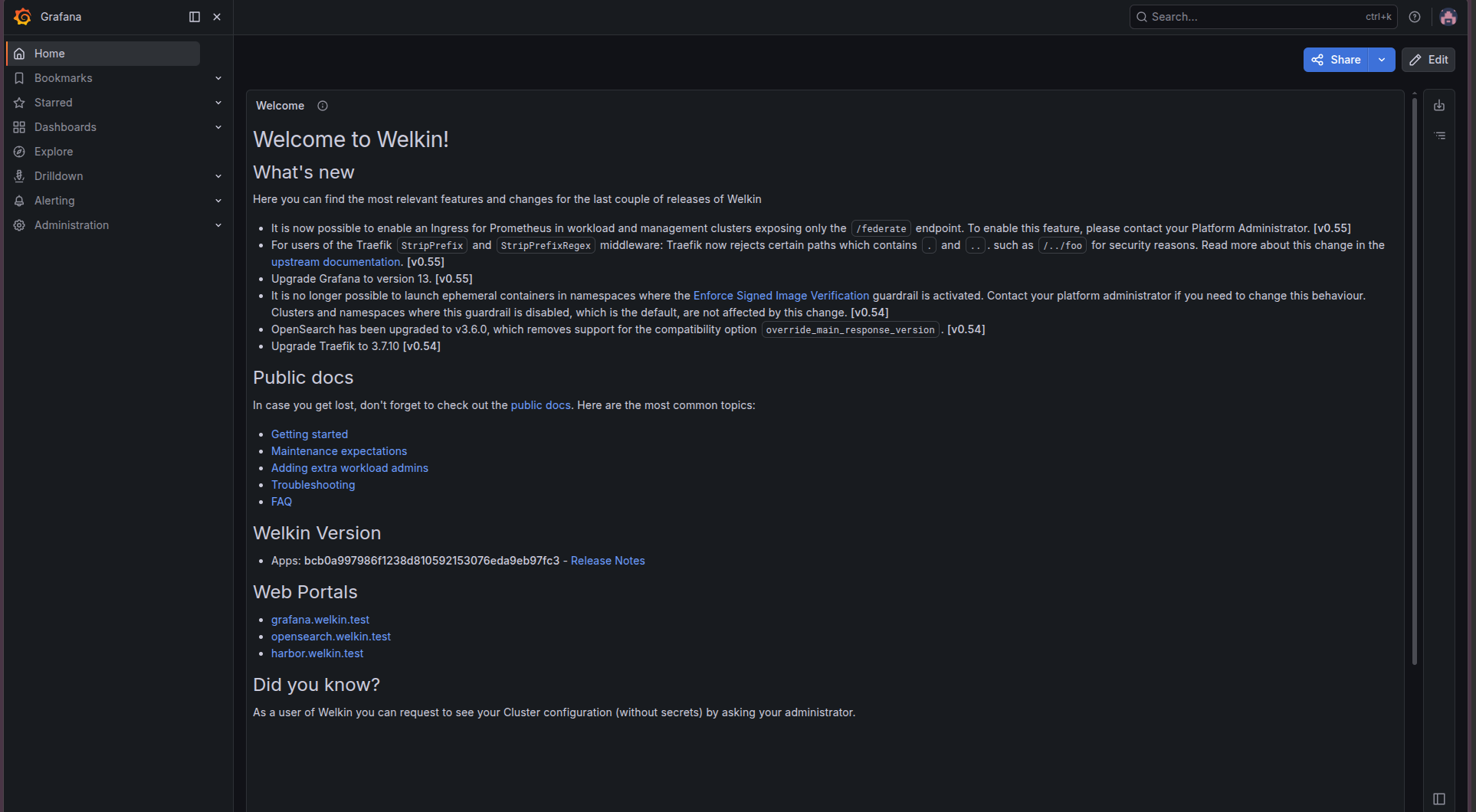Expand the Dashboards section chevron

(x=218, y=127)
